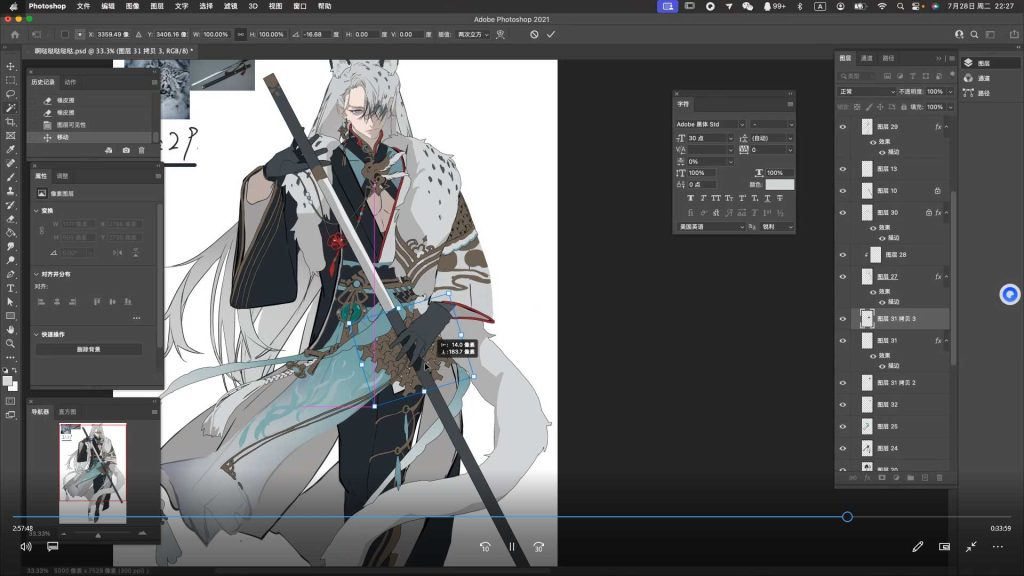Select the Magic Wand tool
Viewport: 1024px width, 576px height.
point(10,108)
